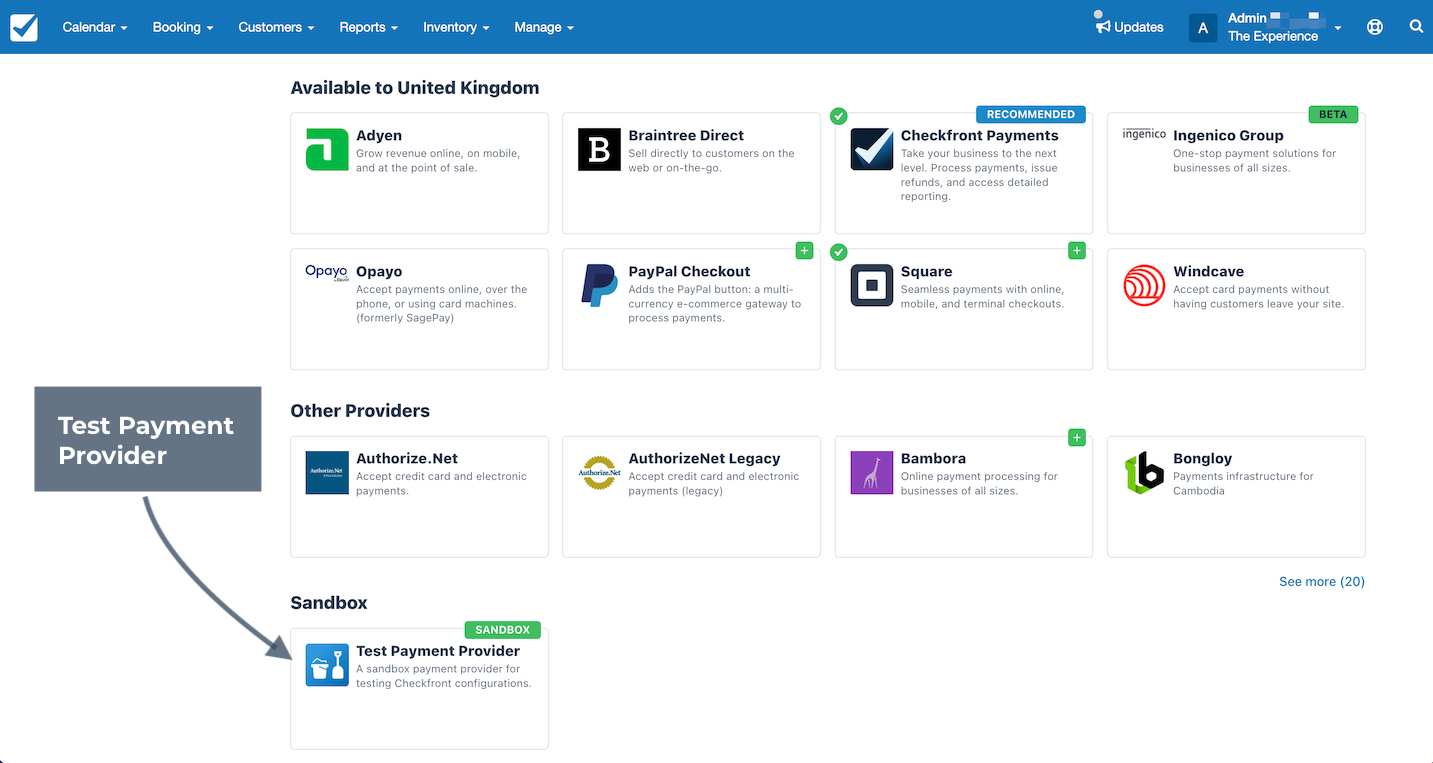
Task: Open Braintree Direct provider title
Action: click(x=686, y=135)
